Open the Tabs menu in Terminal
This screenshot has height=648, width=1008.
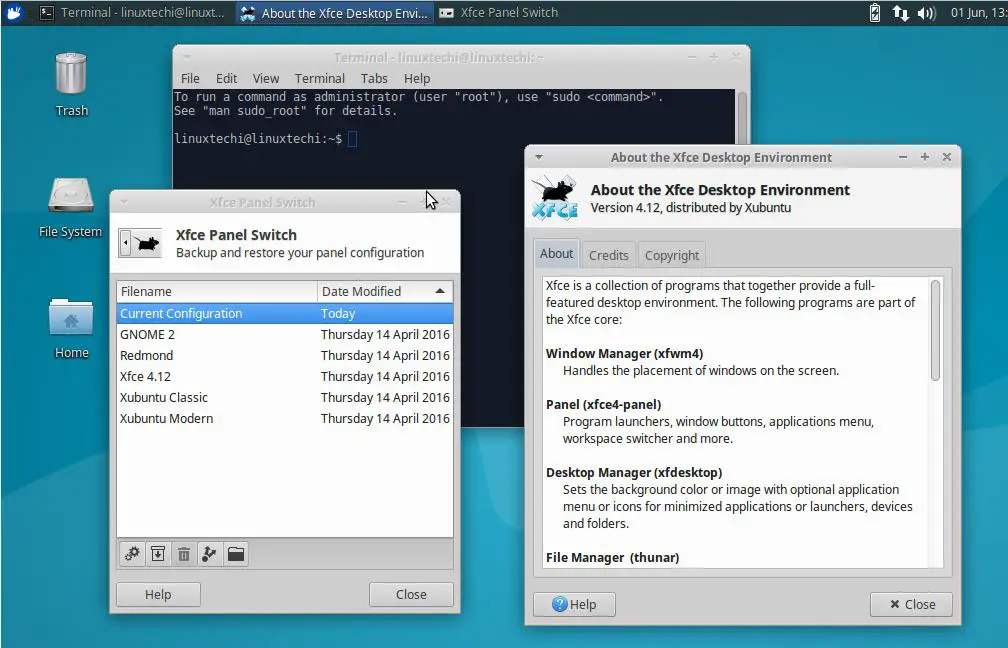point(374,78)
